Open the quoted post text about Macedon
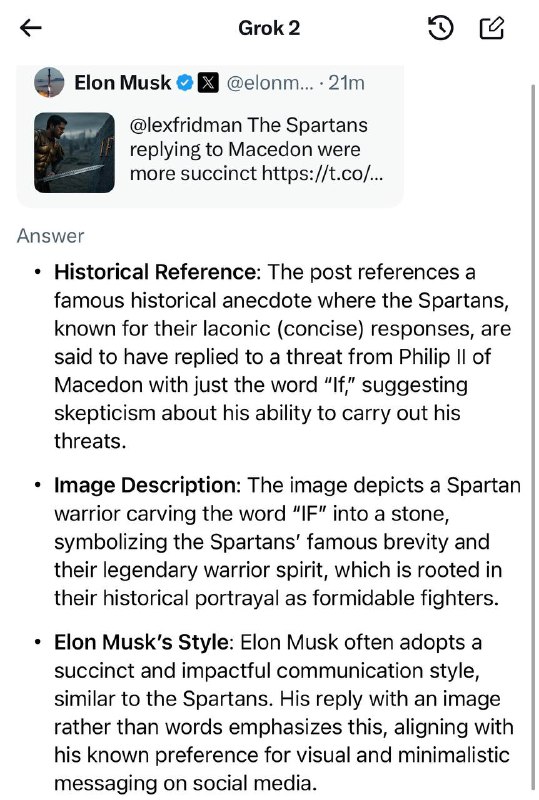This screenshot has width=539, height=800. pyautogui.click(x=256, y=149)
